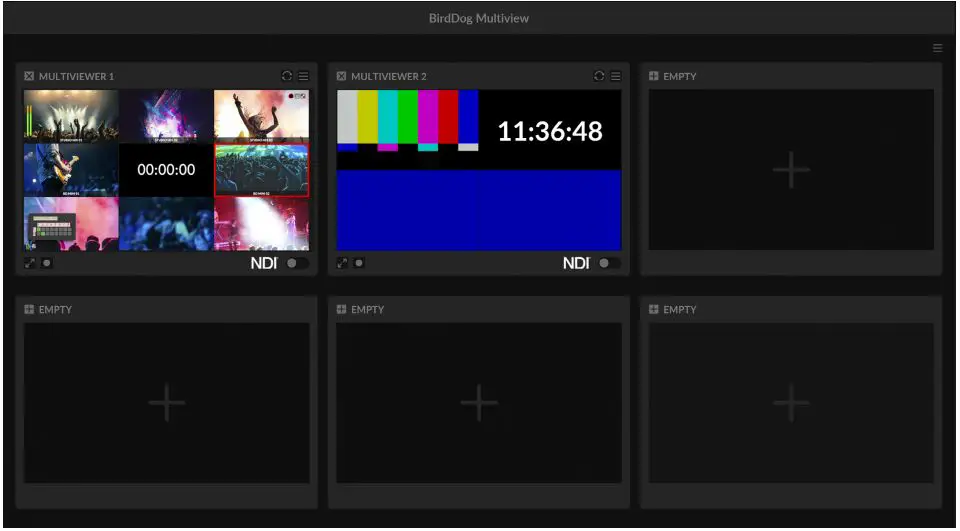Select the blue crowd tile in Multiviewer 1's bottom row

coord(167,224)
